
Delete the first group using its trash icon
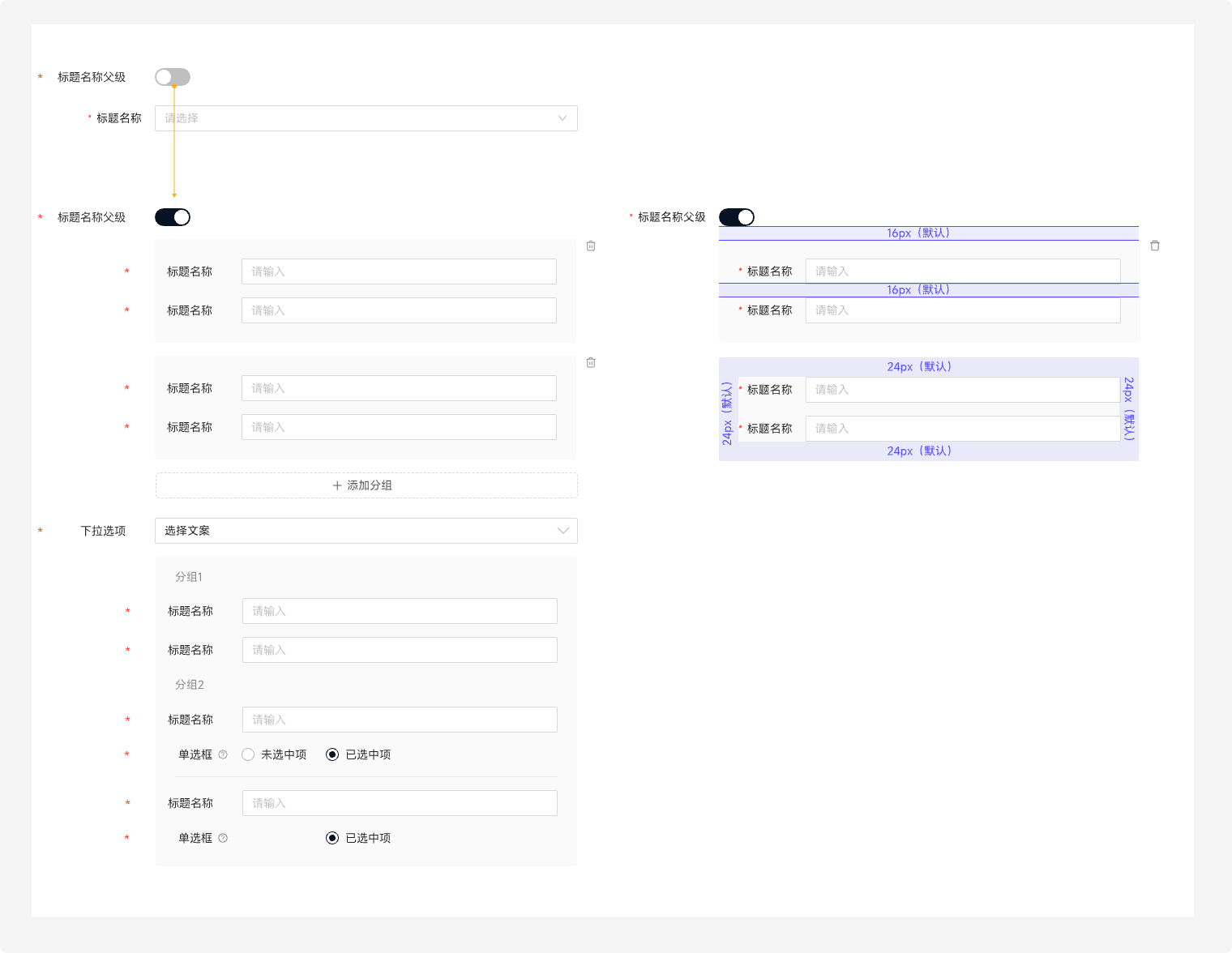coord(591,246)
